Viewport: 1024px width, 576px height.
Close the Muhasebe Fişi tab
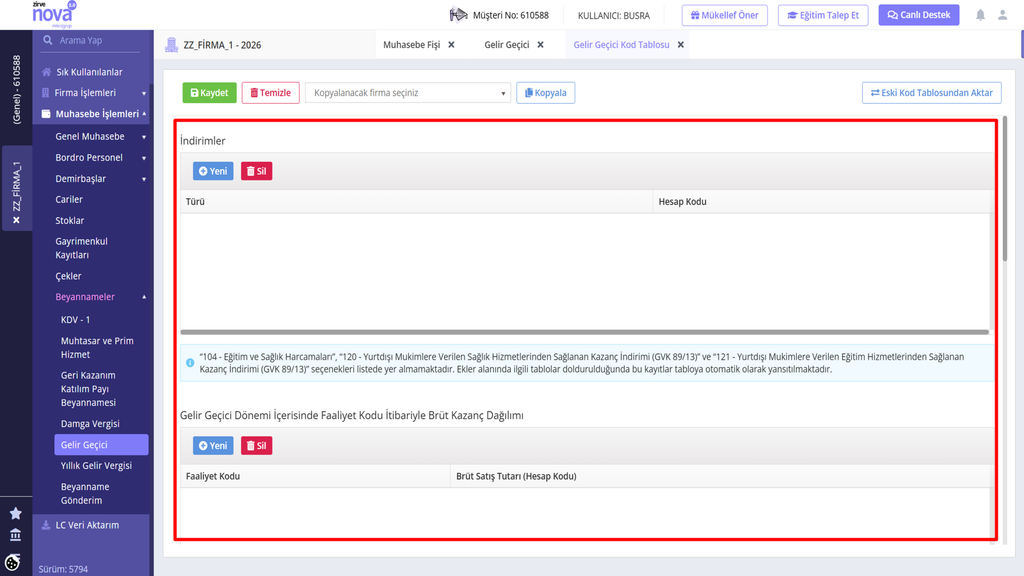point(451,44)
